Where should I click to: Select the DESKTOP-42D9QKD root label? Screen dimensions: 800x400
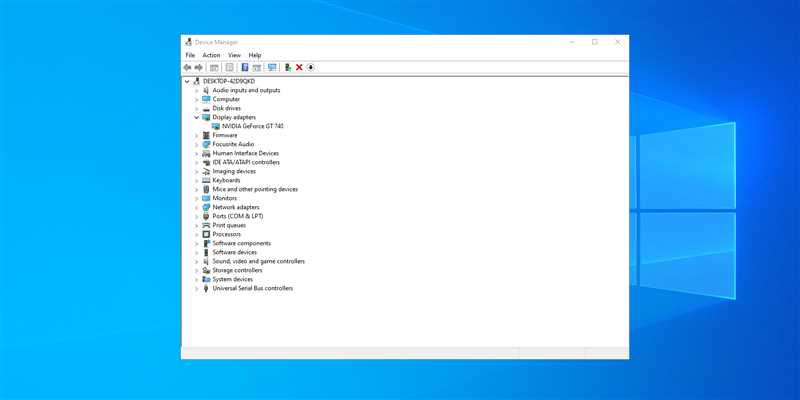pyautogui.click(x=229, y=81)
